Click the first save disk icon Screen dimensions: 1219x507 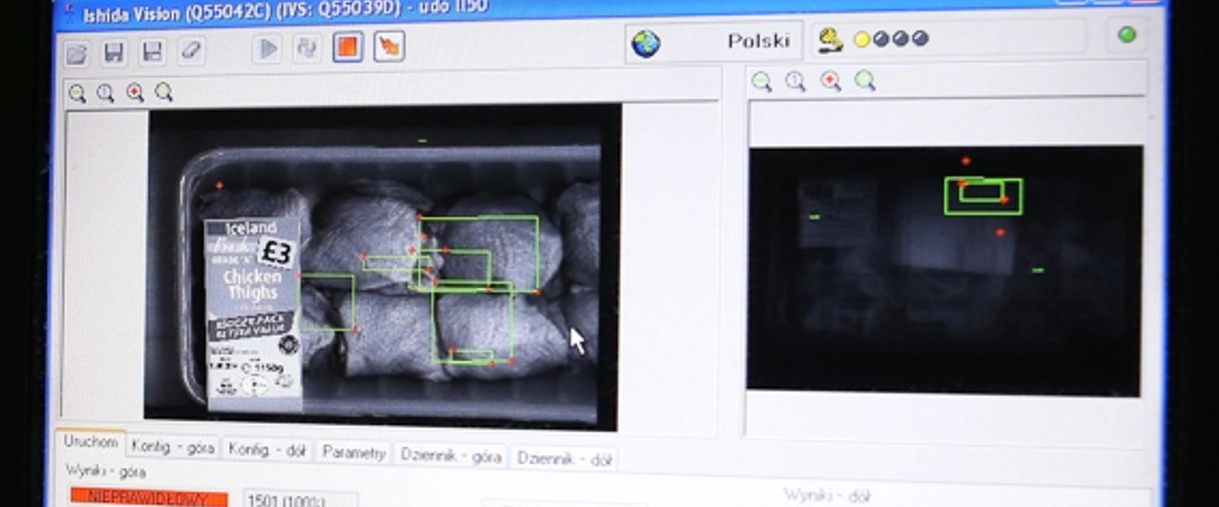[114, 52]
